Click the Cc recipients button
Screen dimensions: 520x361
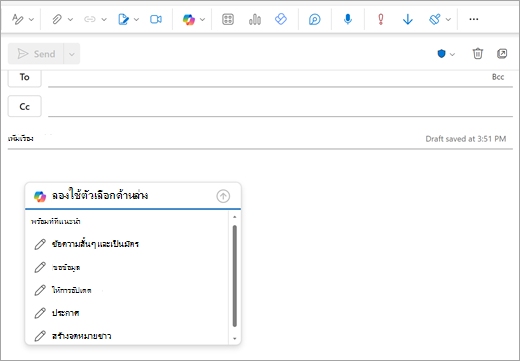pos(25,106)
